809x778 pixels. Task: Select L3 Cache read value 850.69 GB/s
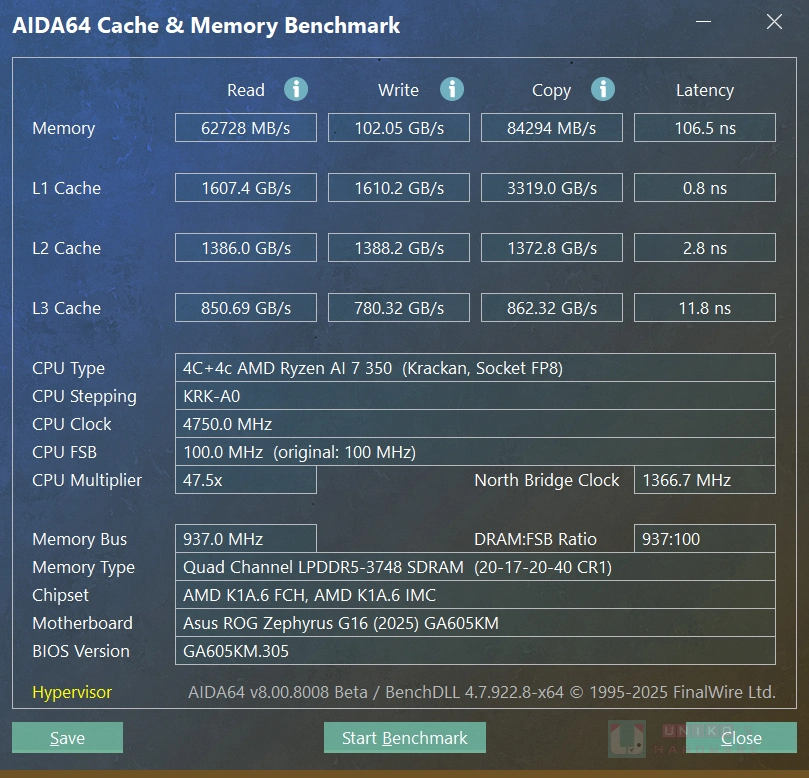[x=246, y=307]
